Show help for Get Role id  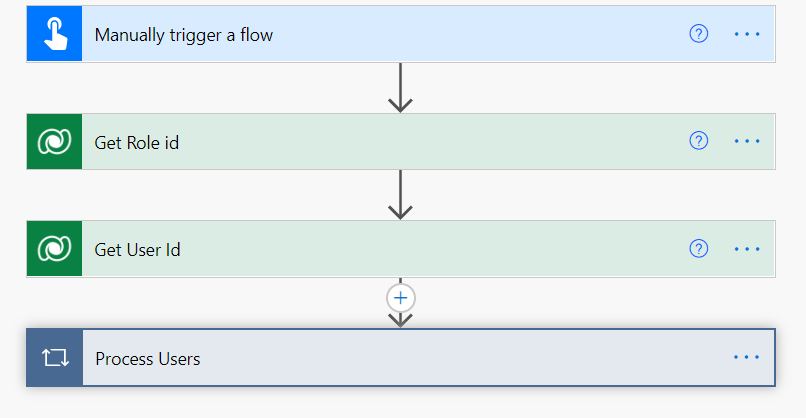coord(699,141)
